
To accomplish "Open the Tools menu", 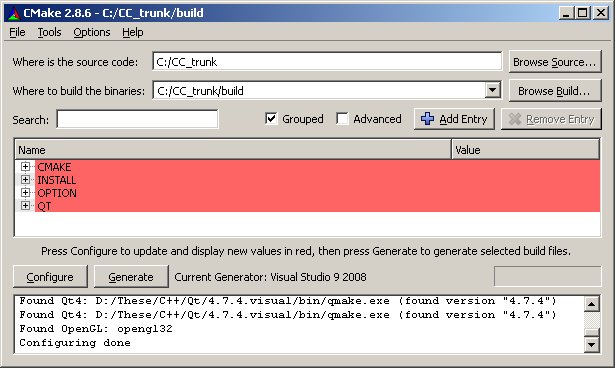I will (x=49, y=32).
